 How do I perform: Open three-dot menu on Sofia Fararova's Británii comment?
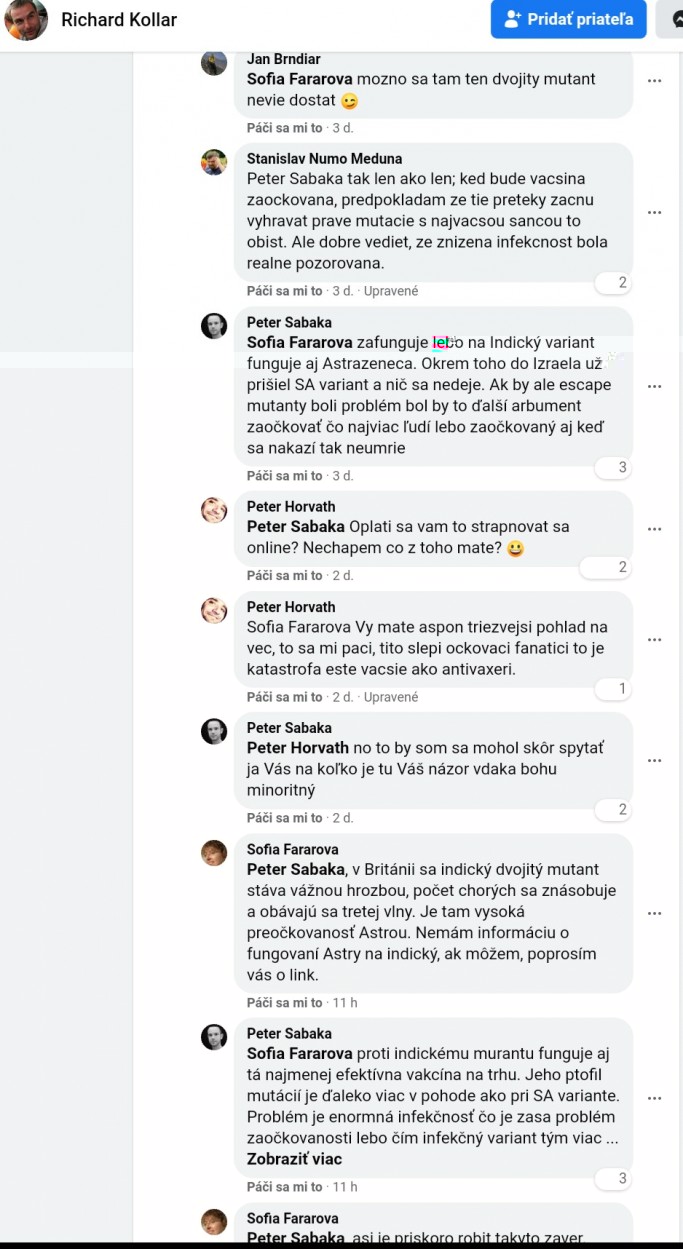click(x=654, y=913)
